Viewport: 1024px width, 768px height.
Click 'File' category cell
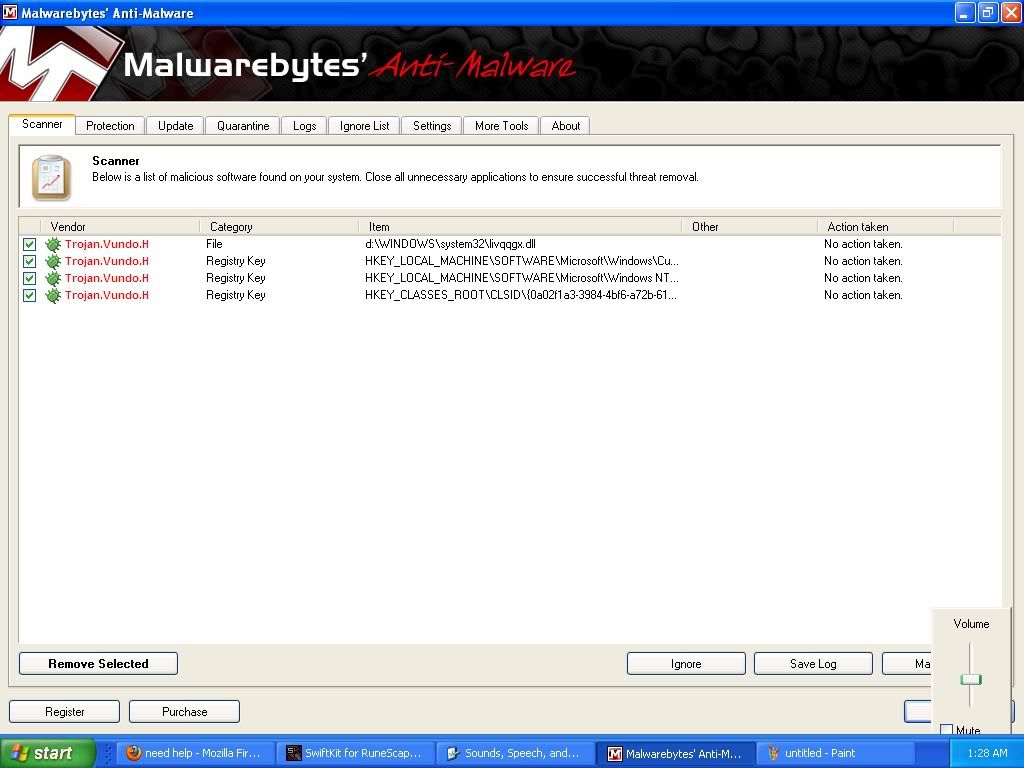click(214, 244)
